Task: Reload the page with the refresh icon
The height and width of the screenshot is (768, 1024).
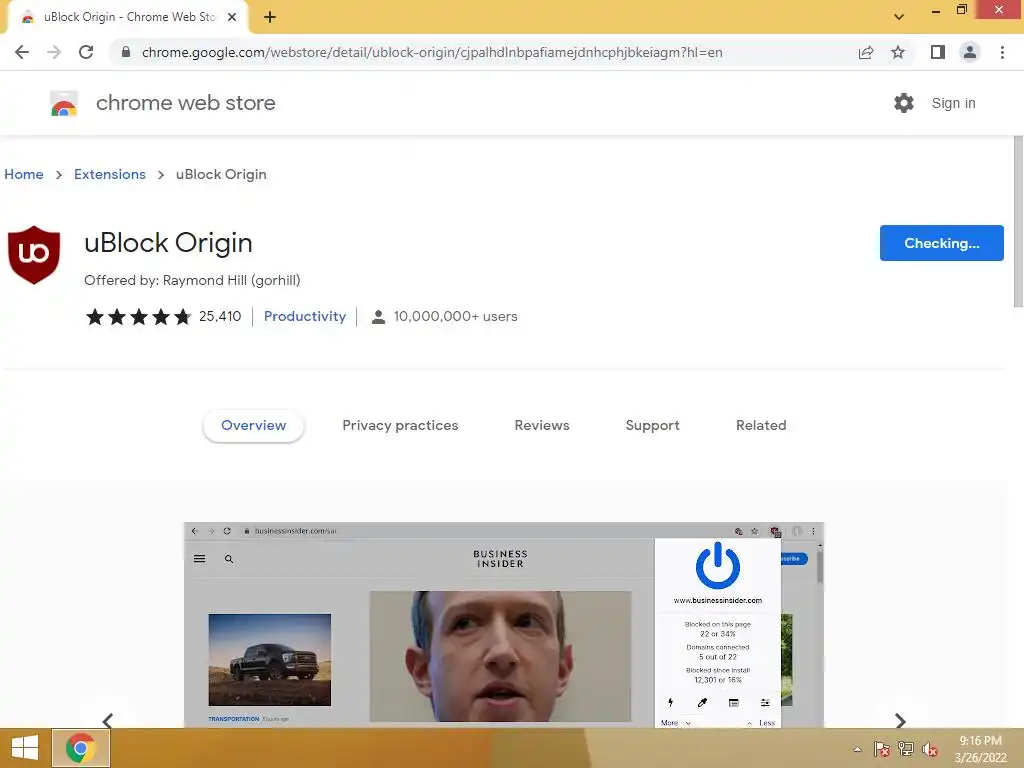Action: (x=86, y=52)
